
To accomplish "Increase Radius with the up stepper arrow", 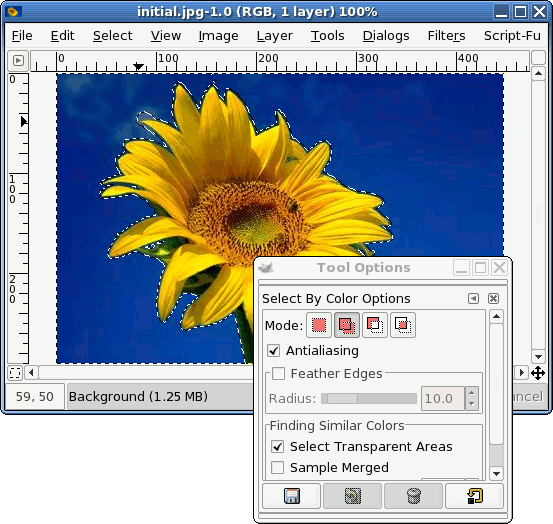I will [472, 393].
